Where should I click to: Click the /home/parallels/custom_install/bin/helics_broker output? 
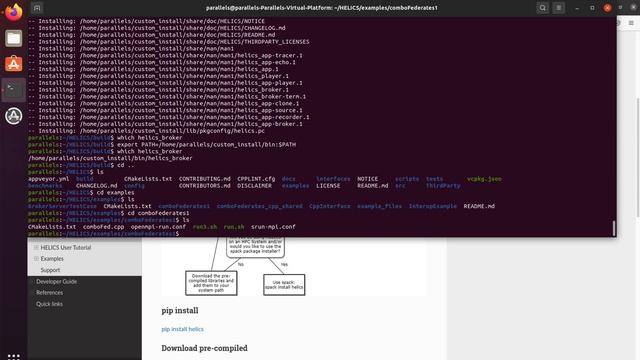pos(110,158)
